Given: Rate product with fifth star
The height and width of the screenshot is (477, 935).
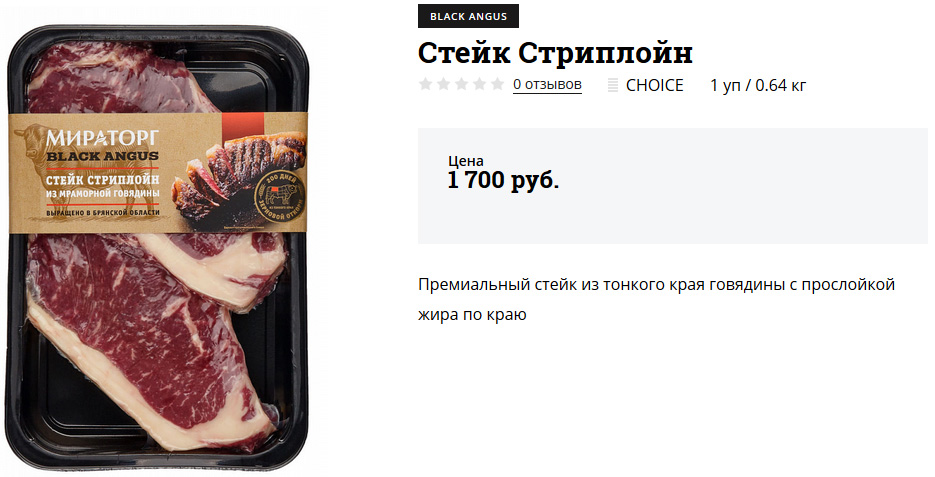Looking at the screenshot, I should 497,84.
